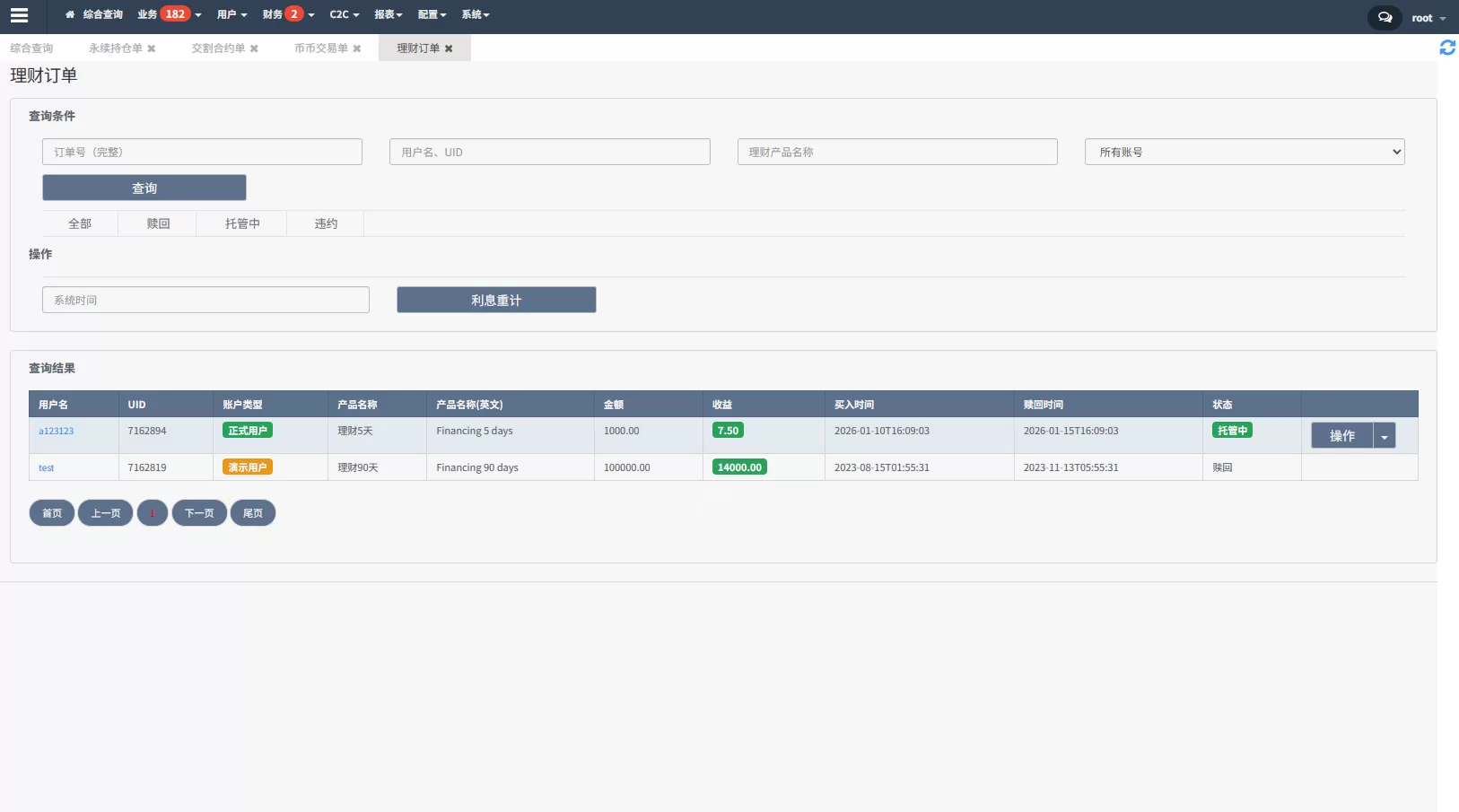
Task: Close the 交割合约单 tab
Action: click(x=254, y=48)
